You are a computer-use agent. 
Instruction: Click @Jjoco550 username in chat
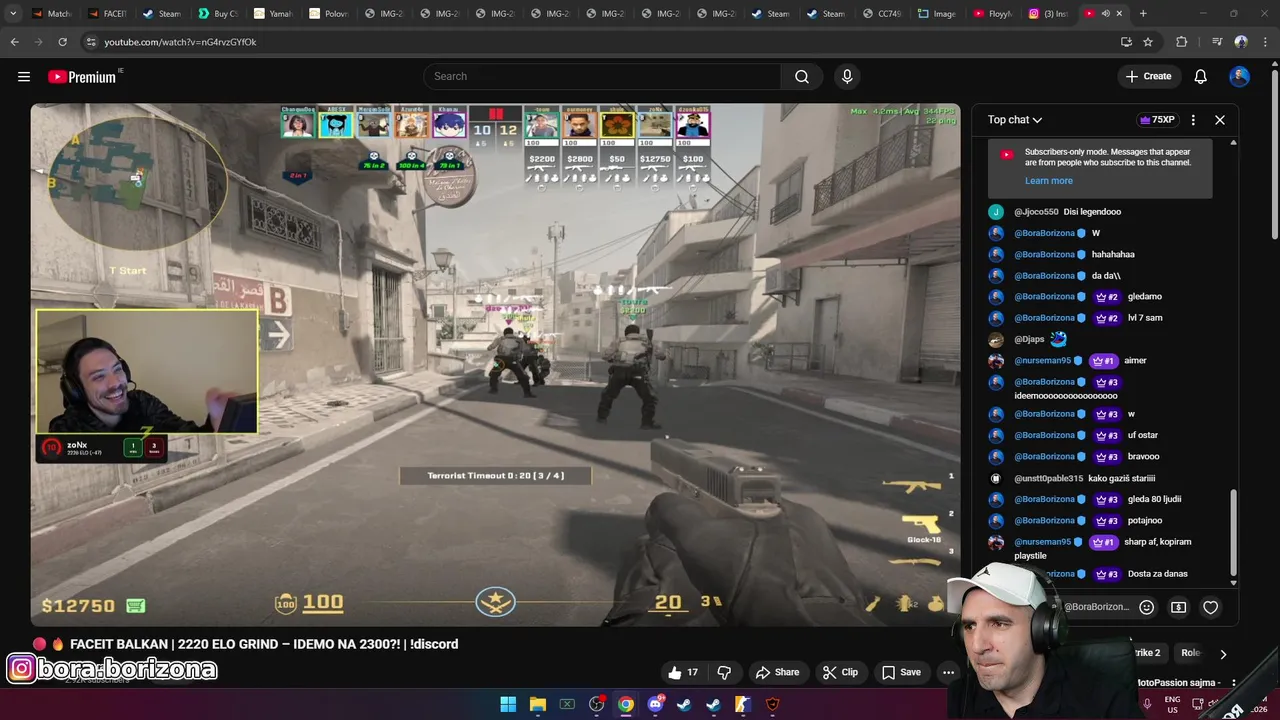pyautogui.click(x=1036, y=212)
